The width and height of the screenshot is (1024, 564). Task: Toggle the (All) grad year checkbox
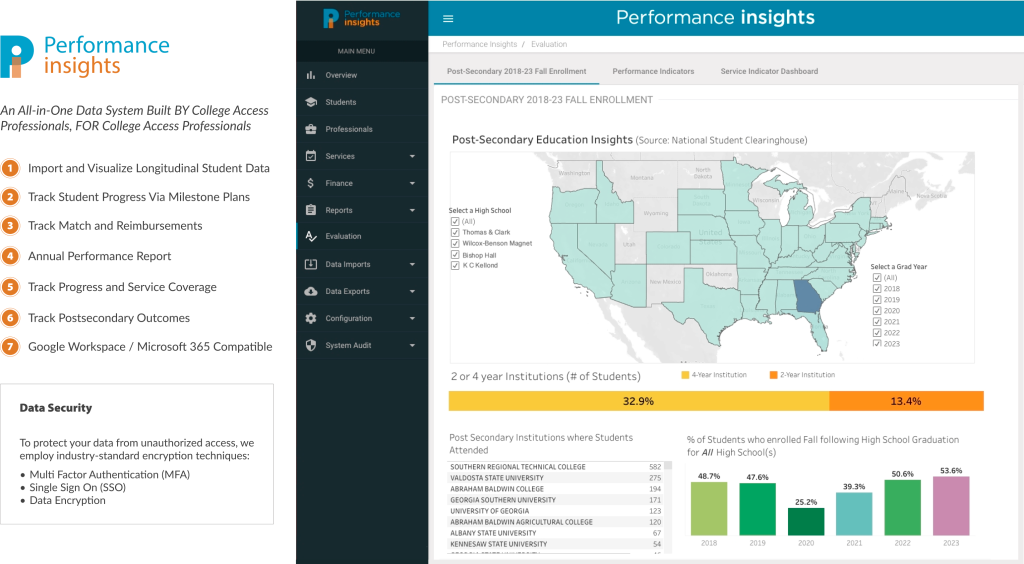coord(877,277)
